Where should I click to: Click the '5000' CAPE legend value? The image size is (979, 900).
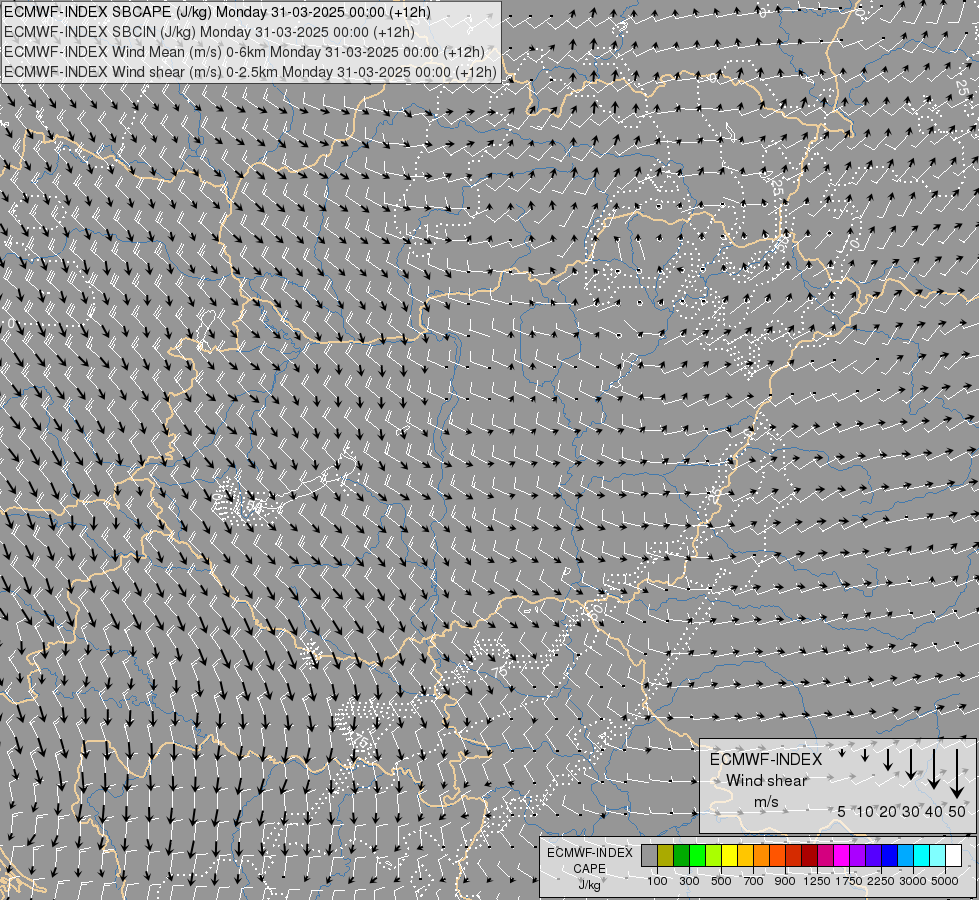tap(945, 881)
